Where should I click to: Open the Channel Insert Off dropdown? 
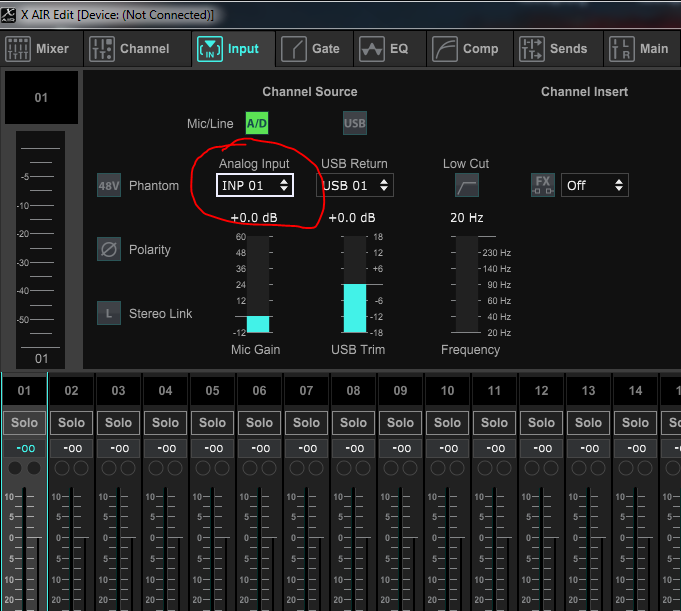(x=595, y=185)
